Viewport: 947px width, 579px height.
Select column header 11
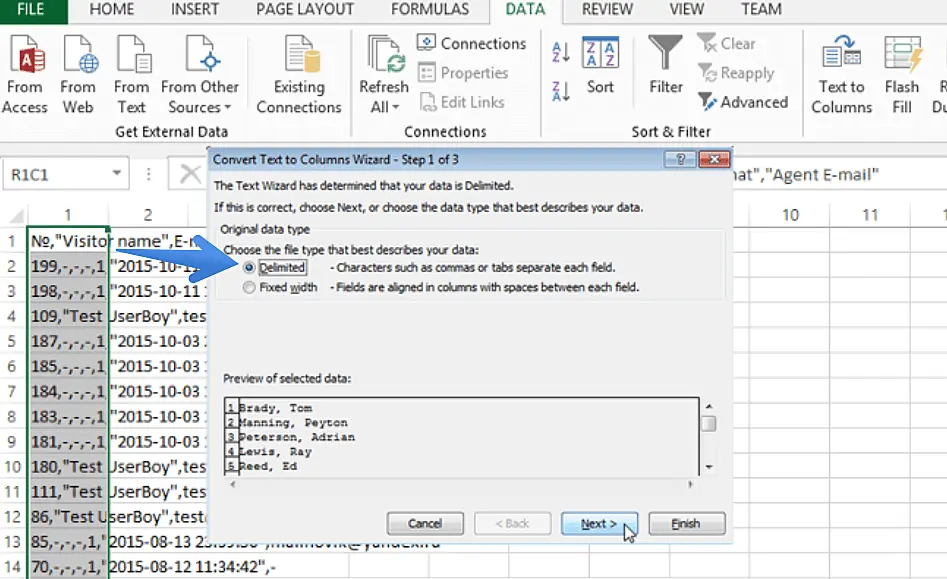tap(870, 215)
